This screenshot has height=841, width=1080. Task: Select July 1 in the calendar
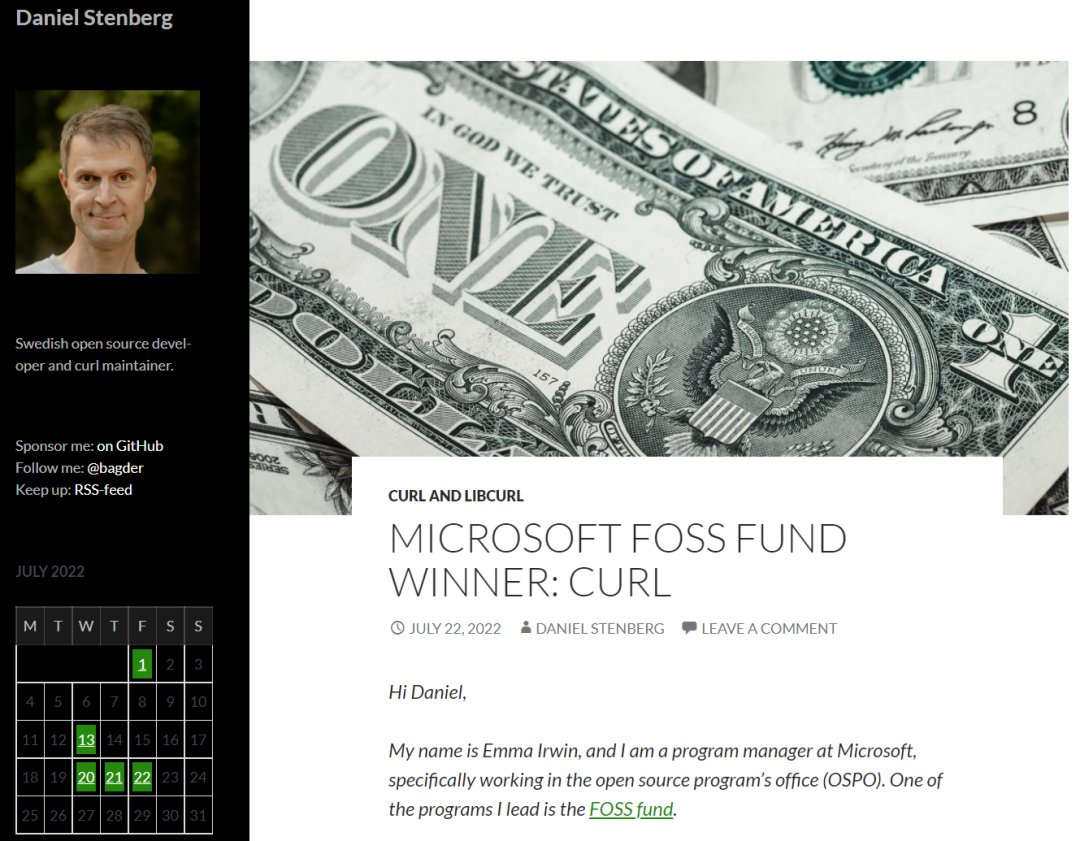click(142, 664)
